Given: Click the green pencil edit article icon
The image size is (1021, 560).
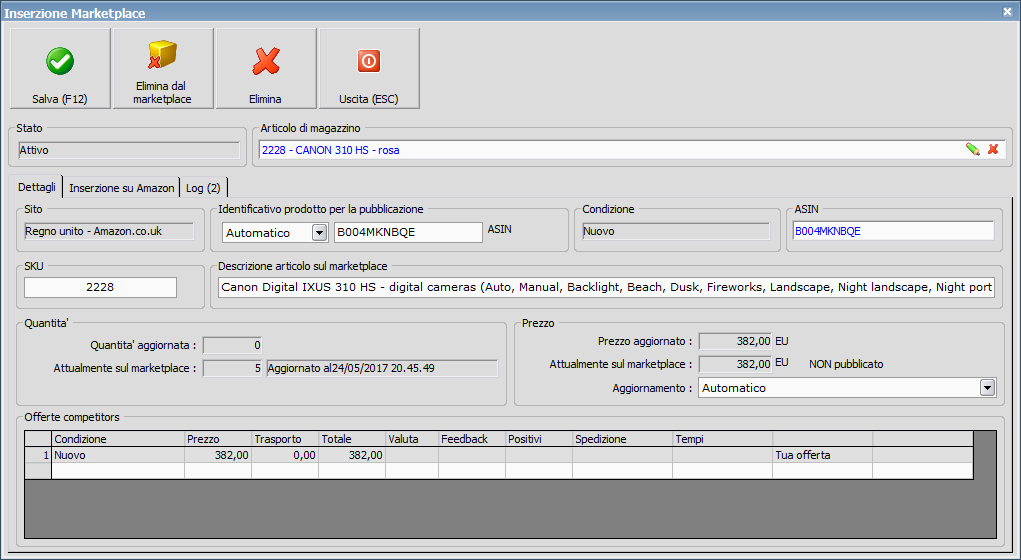Looking at the screenshot, I should pos(972,150).
